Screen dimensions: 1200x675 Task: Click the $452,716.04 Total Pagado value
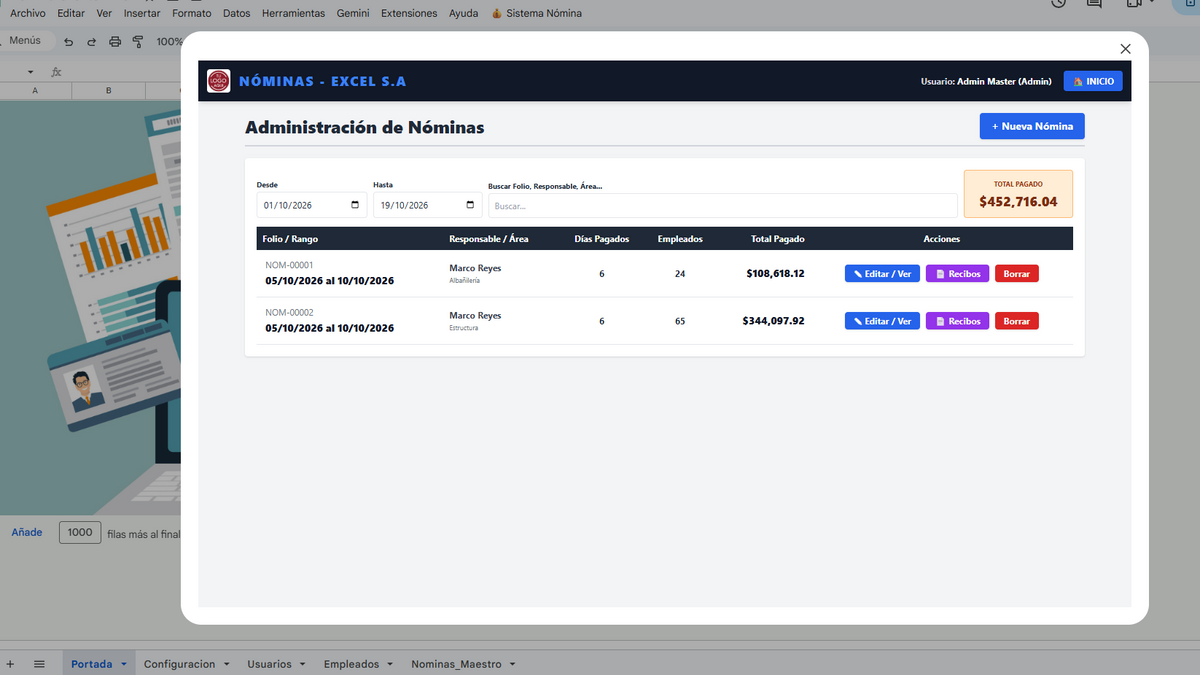coord(1018,201)
